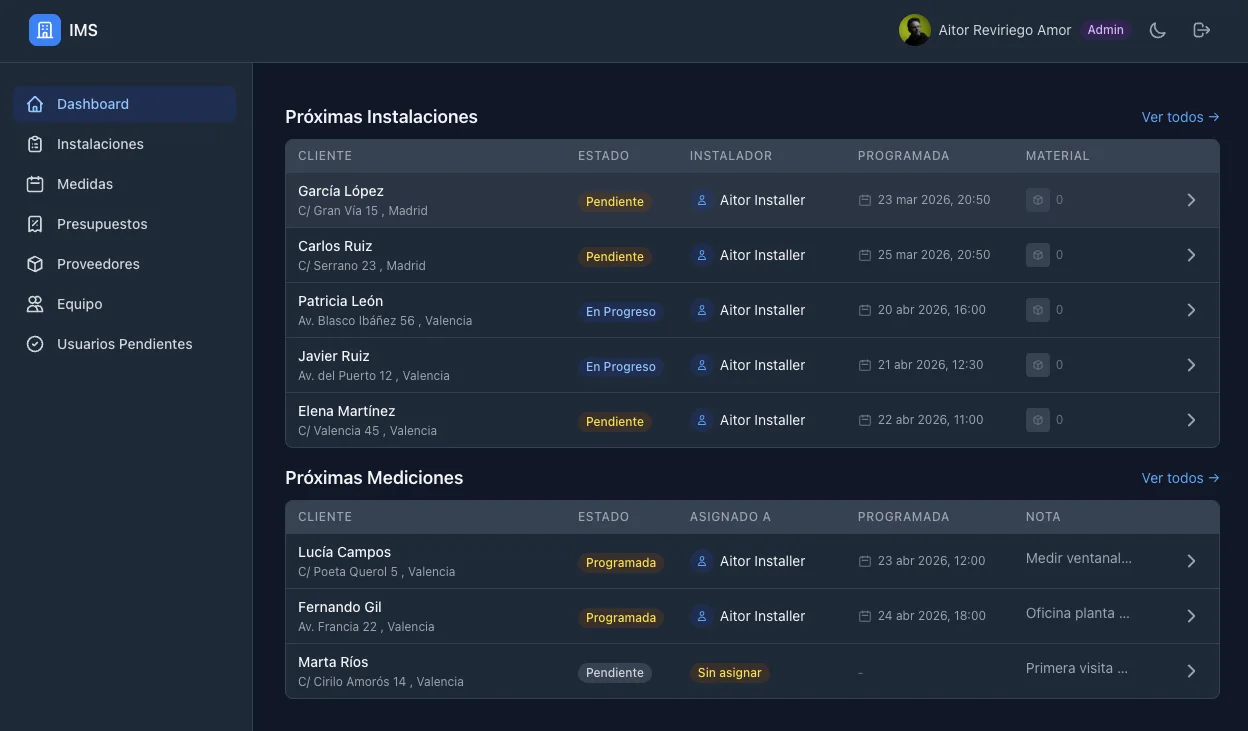
Task: Click the Medidas sidebar icon
Action: click(35, 183)
